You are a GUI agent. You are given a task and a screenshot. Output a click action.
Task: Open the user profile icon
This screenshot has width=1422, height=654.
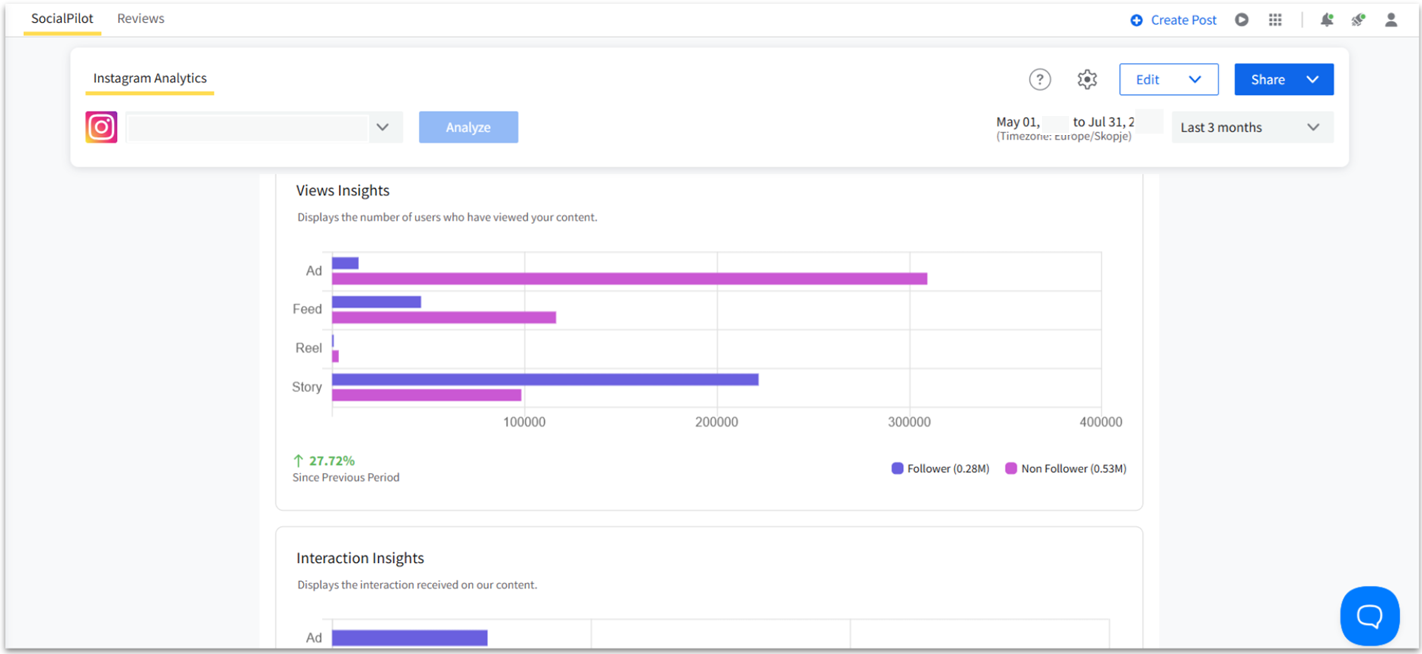(x=1391, y=19)
